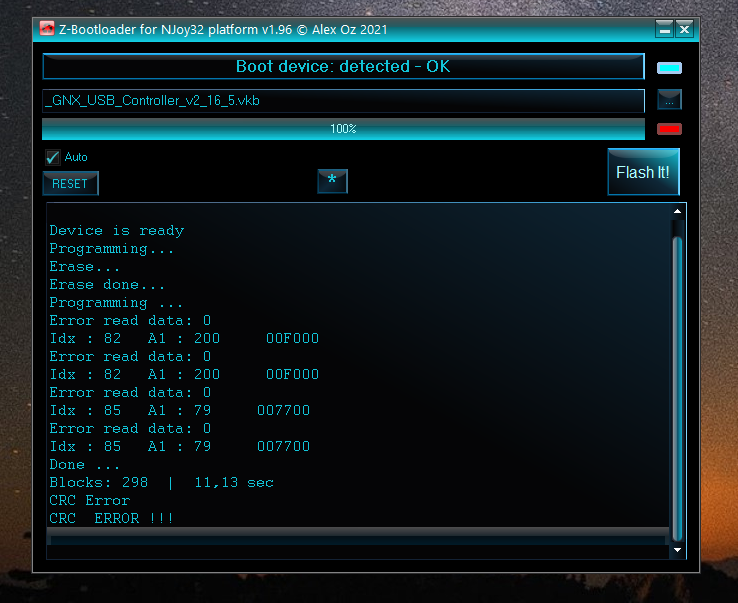
Task: Click the log scrollbar up arrow
Action: pos(677,211)
